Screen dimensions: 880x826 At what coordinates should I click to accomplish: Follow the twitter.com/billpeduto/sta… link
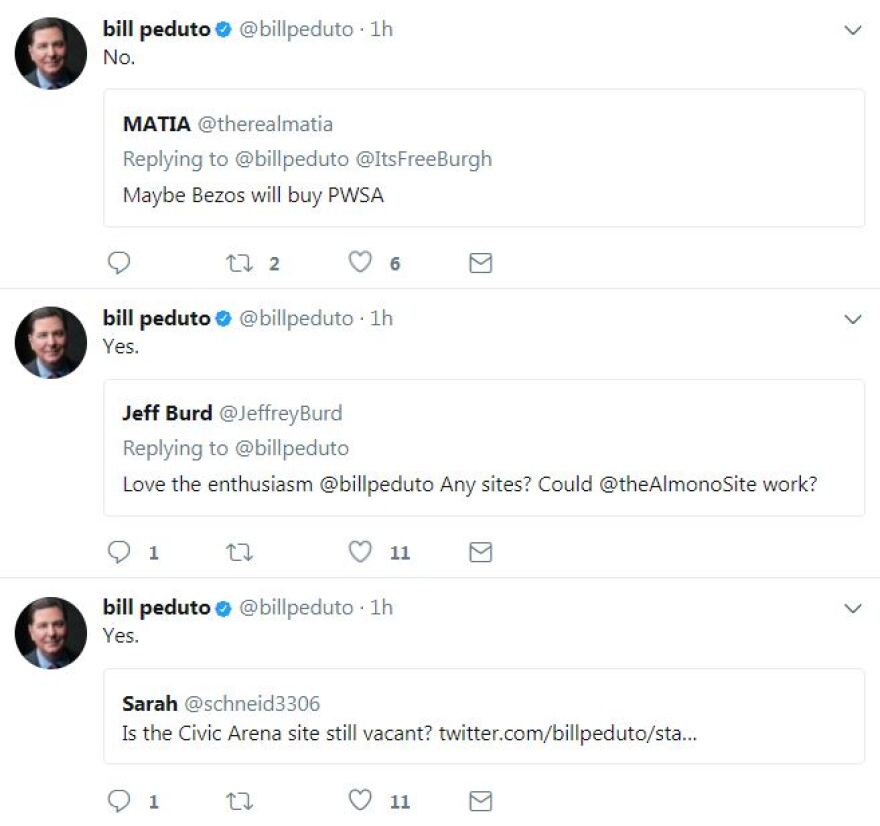tap(567, 733)
